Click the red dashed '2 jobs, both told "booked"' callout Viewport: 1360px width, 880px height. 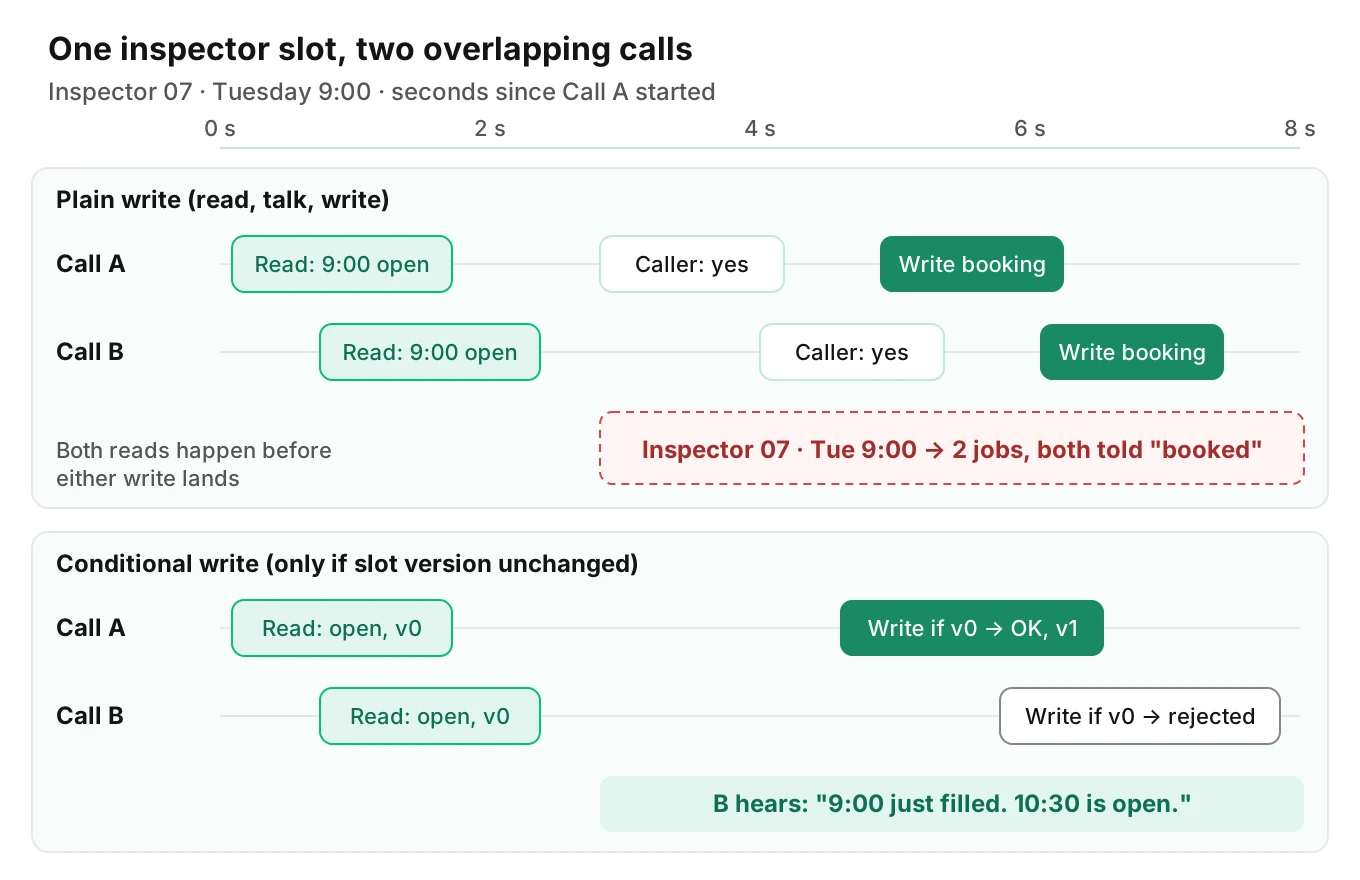952,448
